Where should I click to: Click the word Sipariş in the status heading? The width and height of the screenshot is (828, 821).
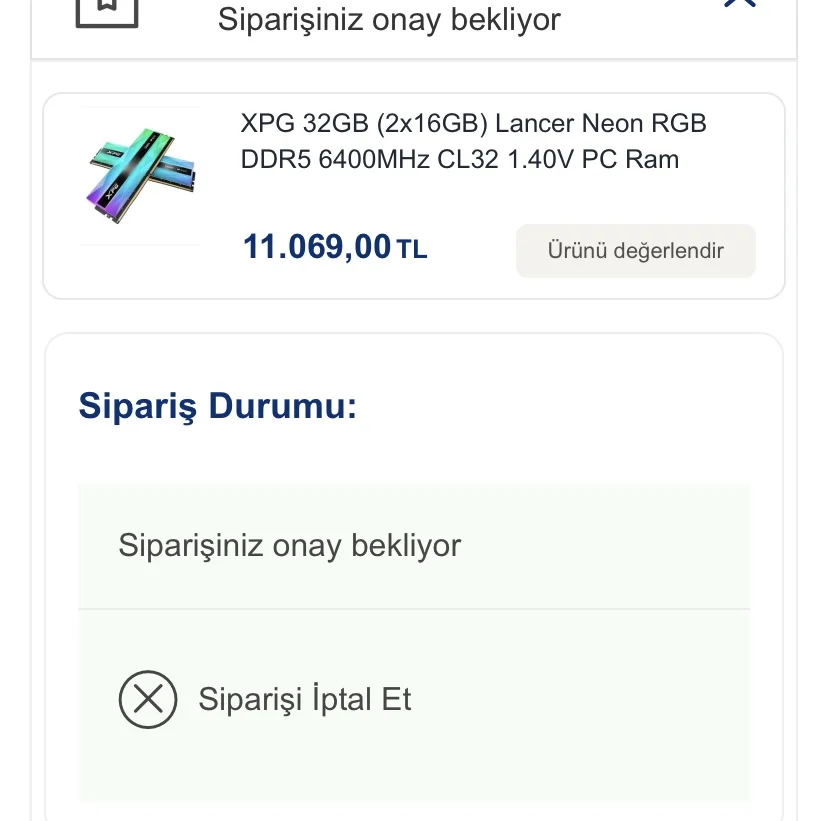coord(138,408)
